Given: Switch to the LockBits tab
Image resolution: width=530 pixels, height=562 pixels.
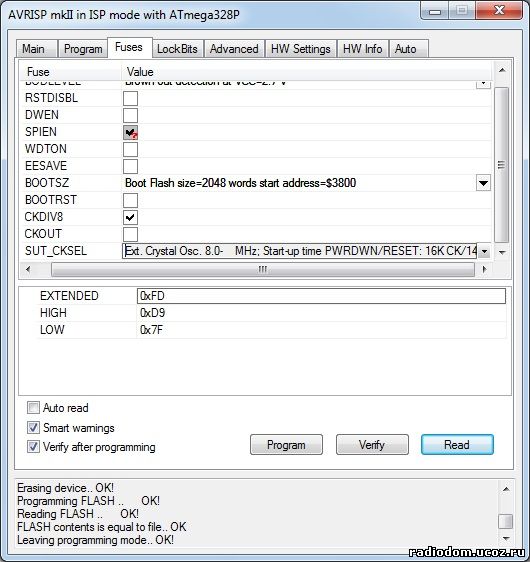Looking at the screenshot, I should click(x=177, y=49).
